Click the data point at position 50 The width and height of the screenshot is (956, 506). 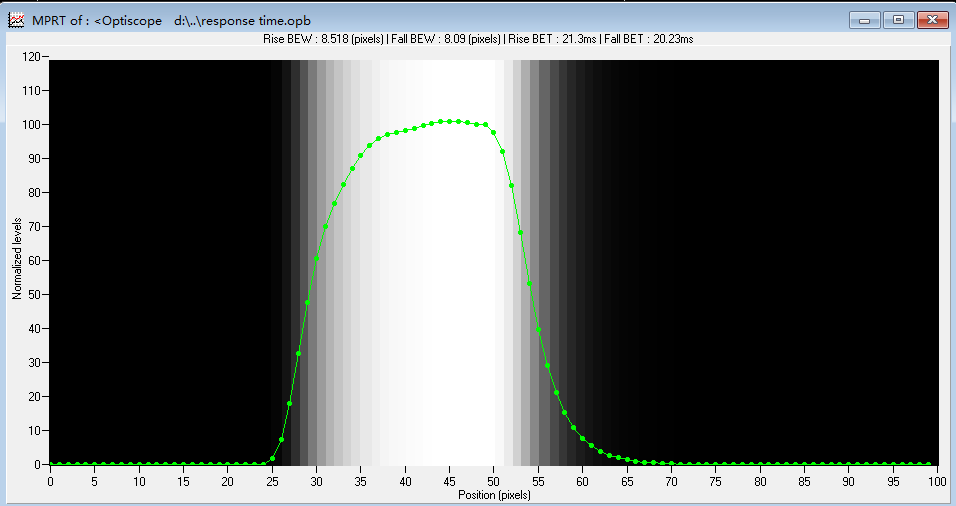pos(494,132)
